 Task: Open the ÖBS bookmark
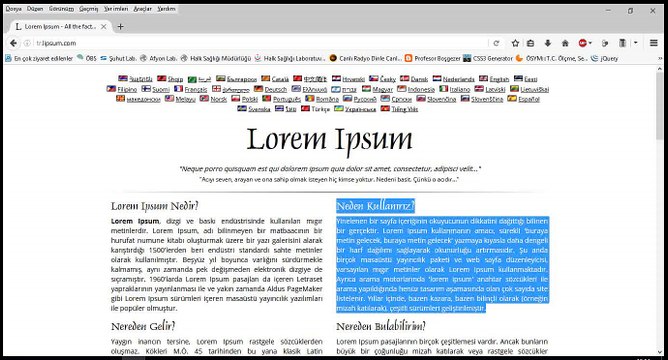(87, 58)
